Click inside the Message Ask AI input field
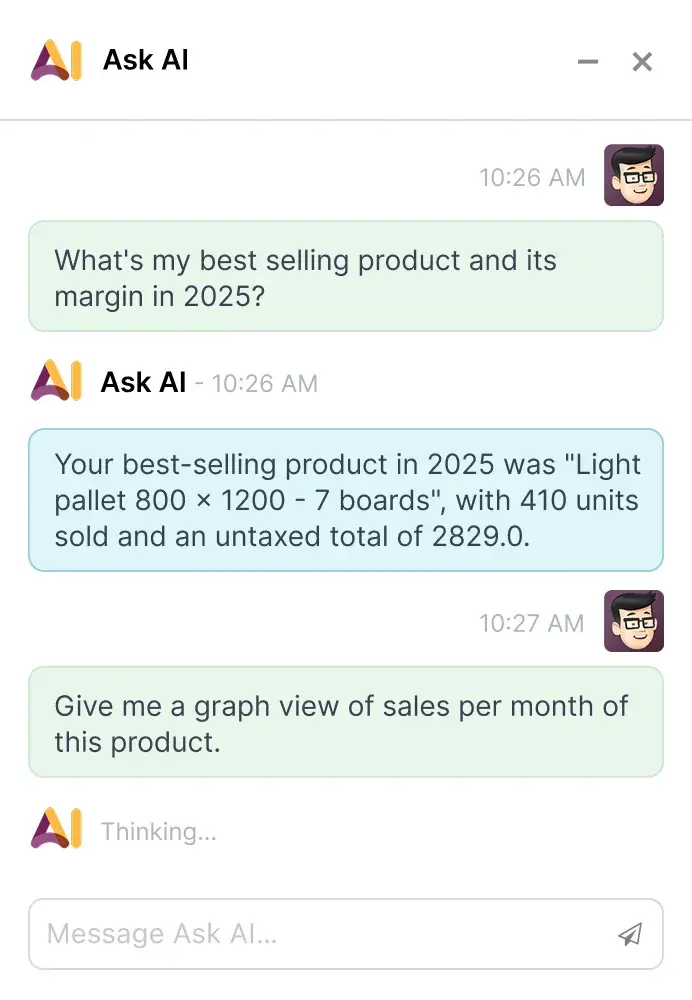This screenshot has height=1000, width=692. pyautogui.click(x=300, y=933)
